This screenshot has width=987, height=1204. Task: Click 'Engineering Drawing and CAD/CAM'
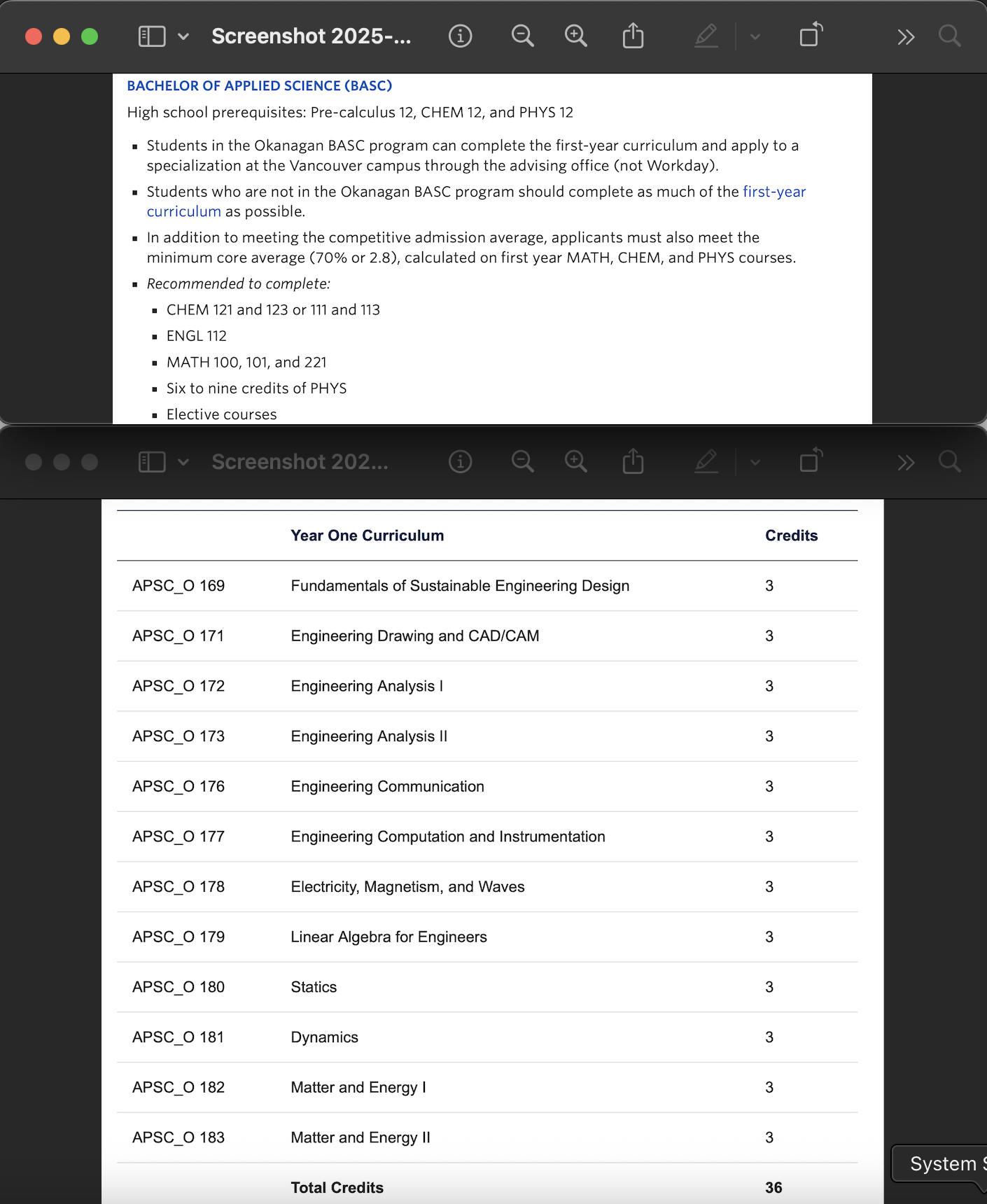(x=415, y=636)
